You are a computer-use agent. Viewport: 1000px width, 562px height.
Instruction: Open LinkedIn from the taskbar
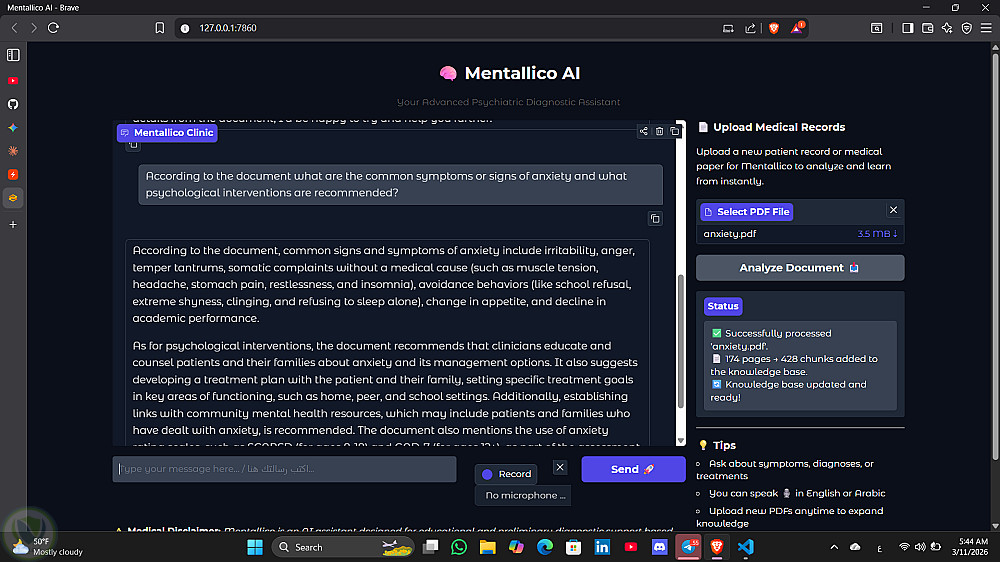pos(602,547)
